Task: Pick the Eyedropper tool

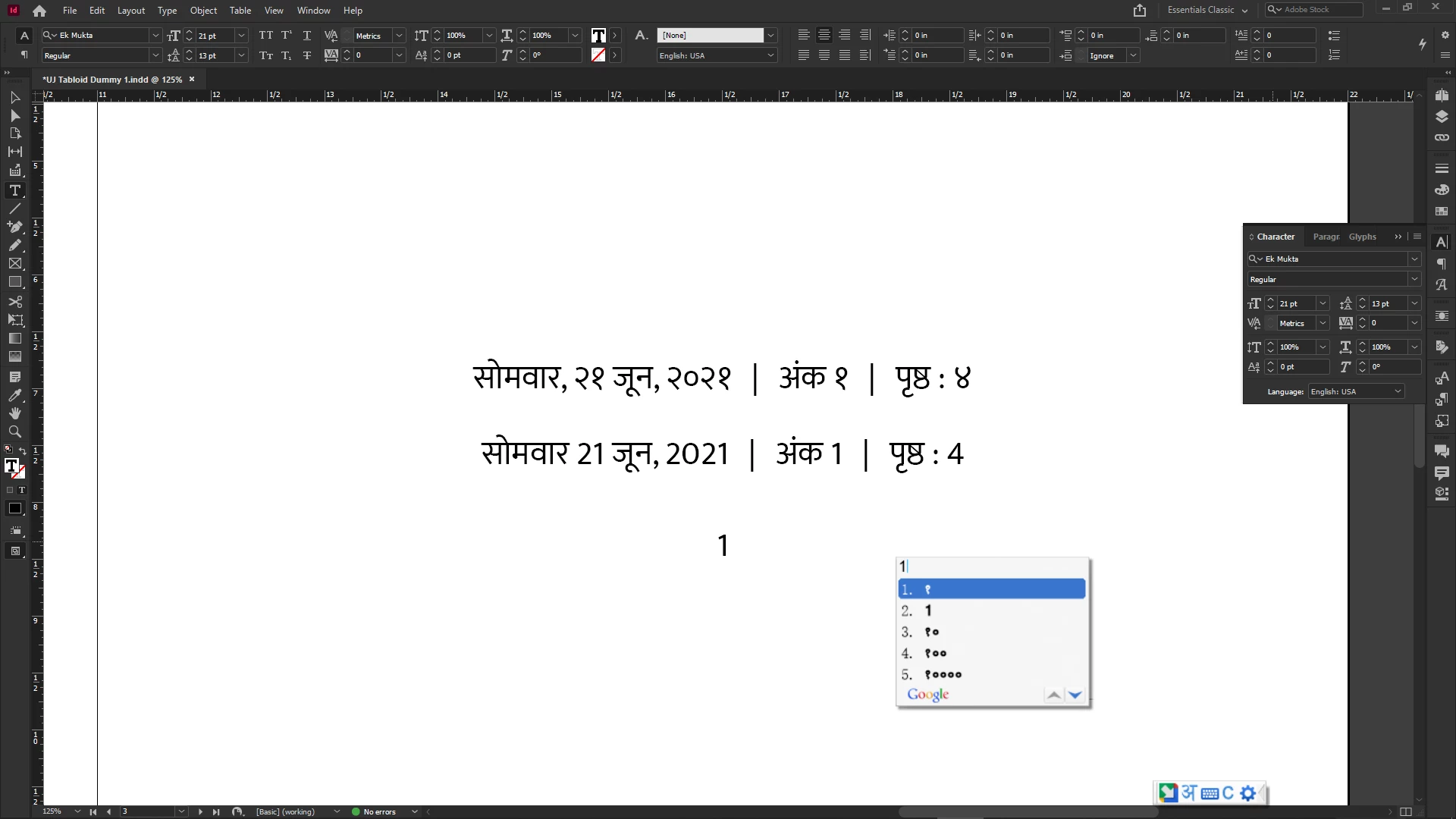Action: [x=14, y=395]
